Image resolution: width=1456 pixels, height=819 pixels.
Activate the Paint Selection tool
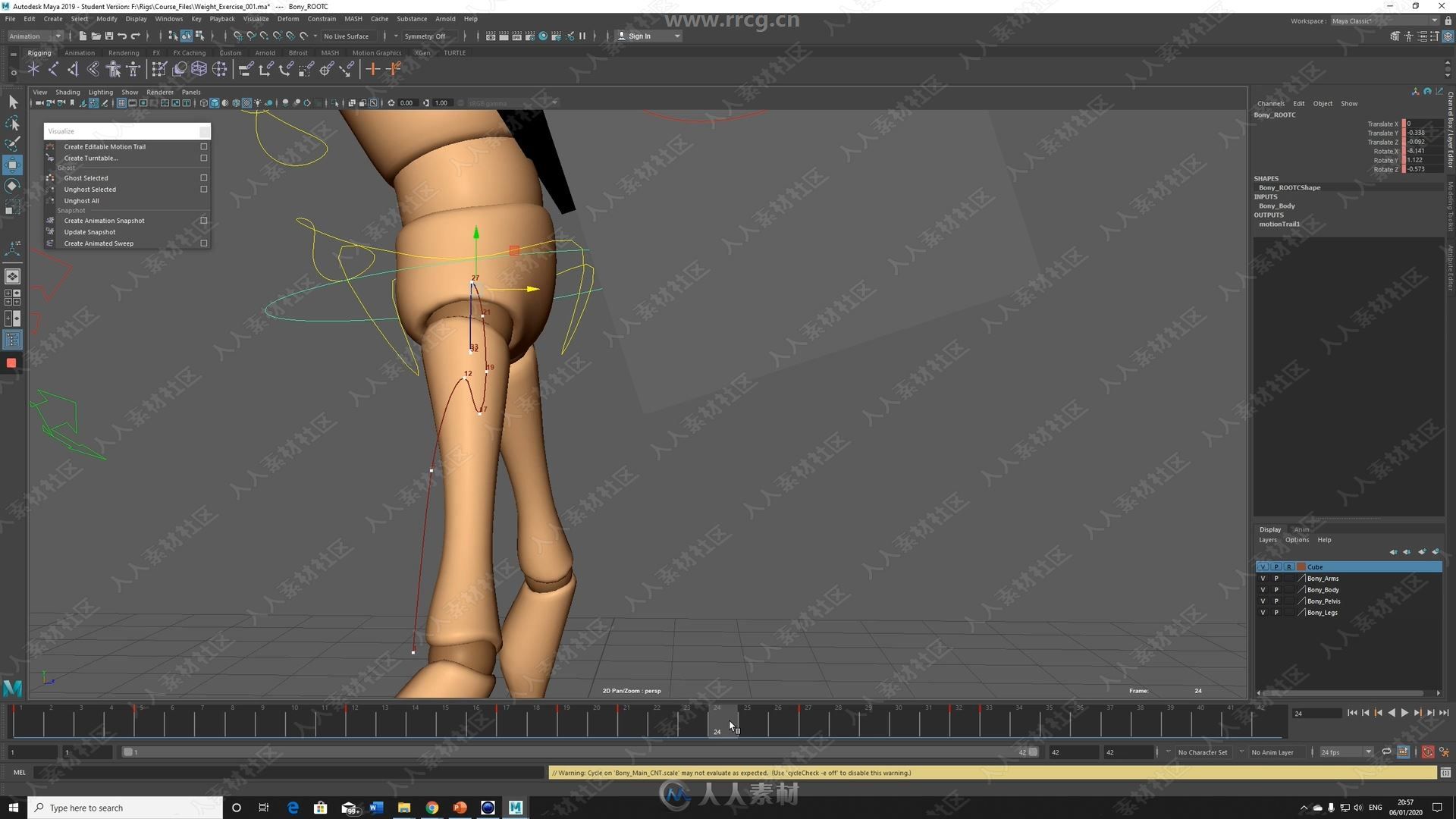[13, 143]
